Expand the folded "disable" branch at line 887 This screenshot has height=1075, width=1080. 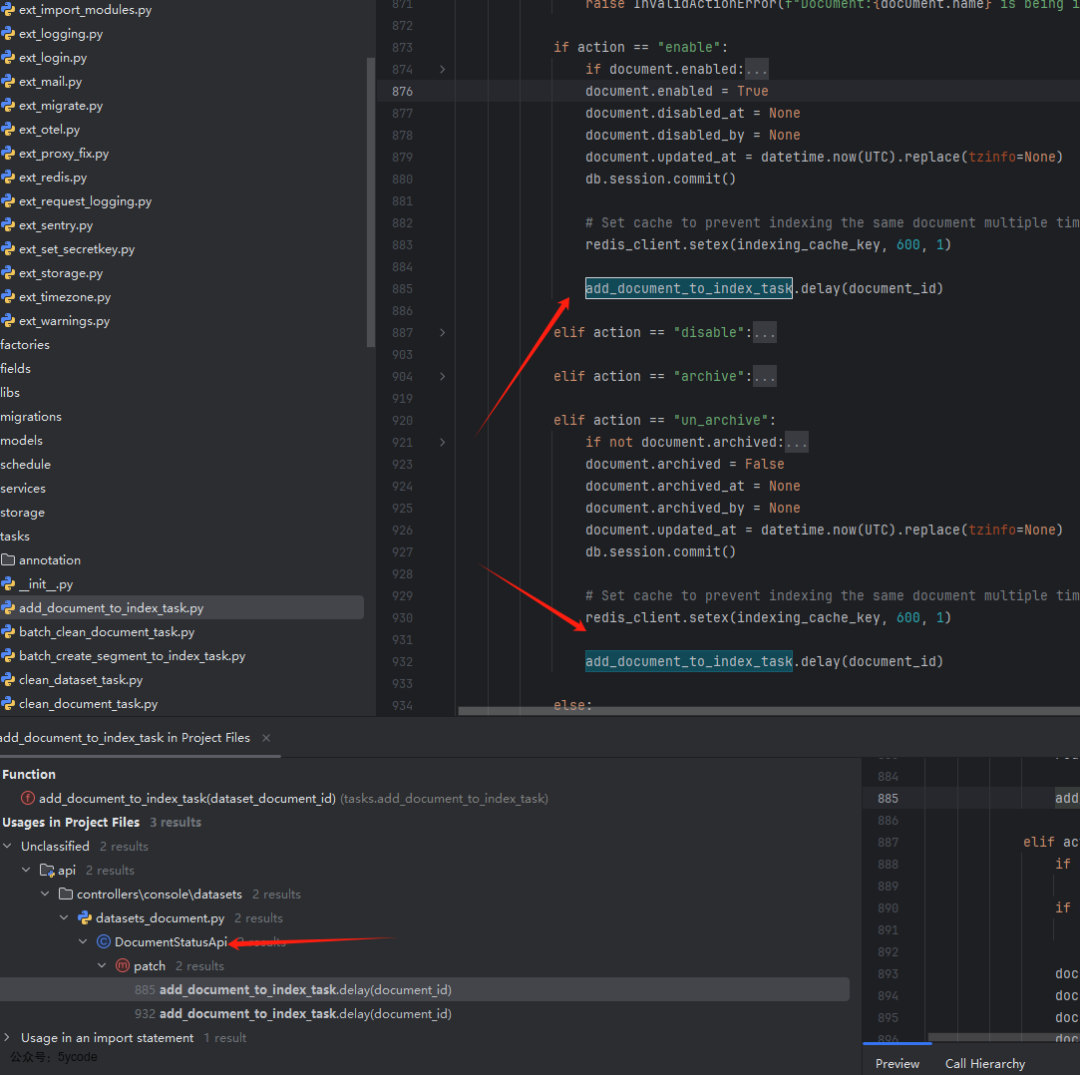pos(442,333)
